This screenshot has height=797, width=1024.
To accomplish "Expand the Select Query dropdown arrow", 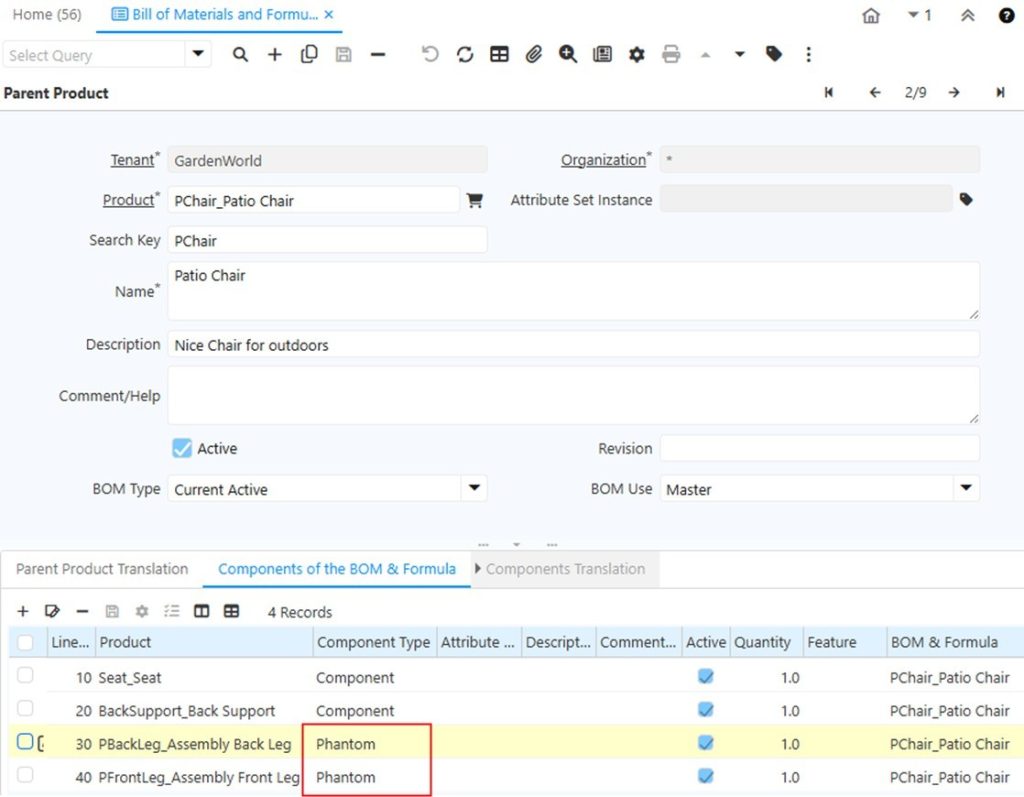I will pos(197,55).
